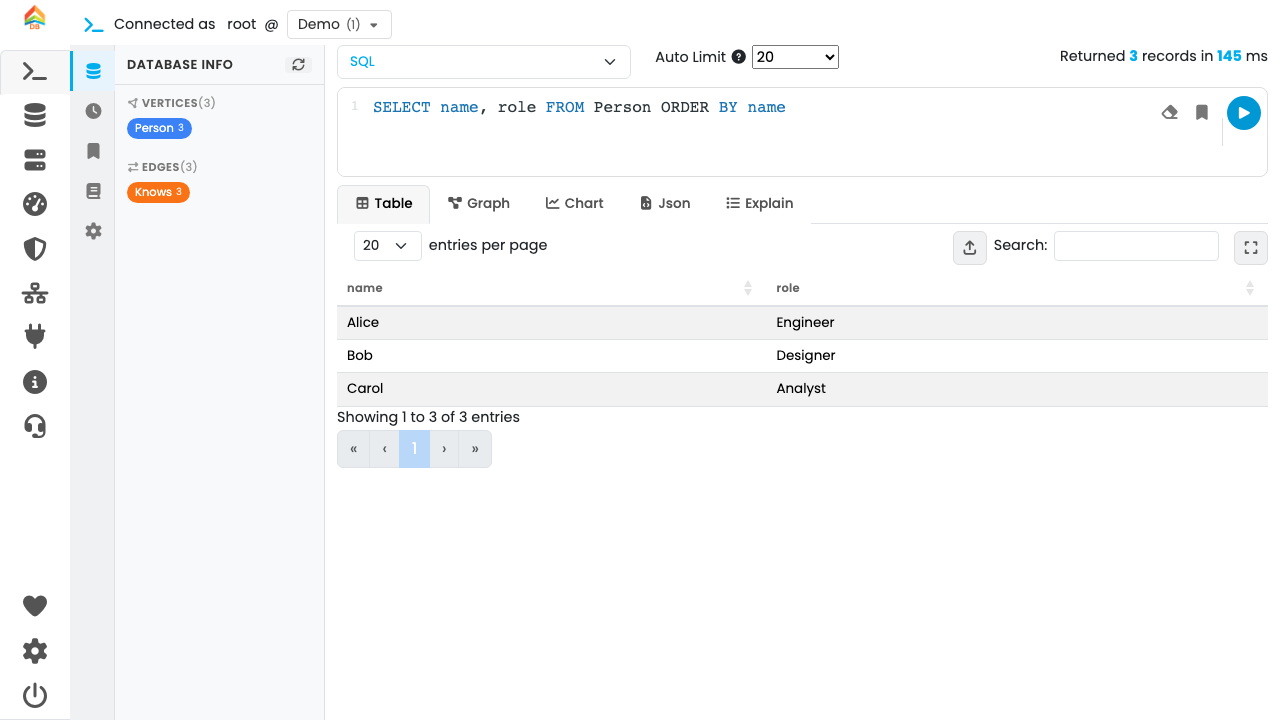Go to pagination page 1

pos(414,449)
